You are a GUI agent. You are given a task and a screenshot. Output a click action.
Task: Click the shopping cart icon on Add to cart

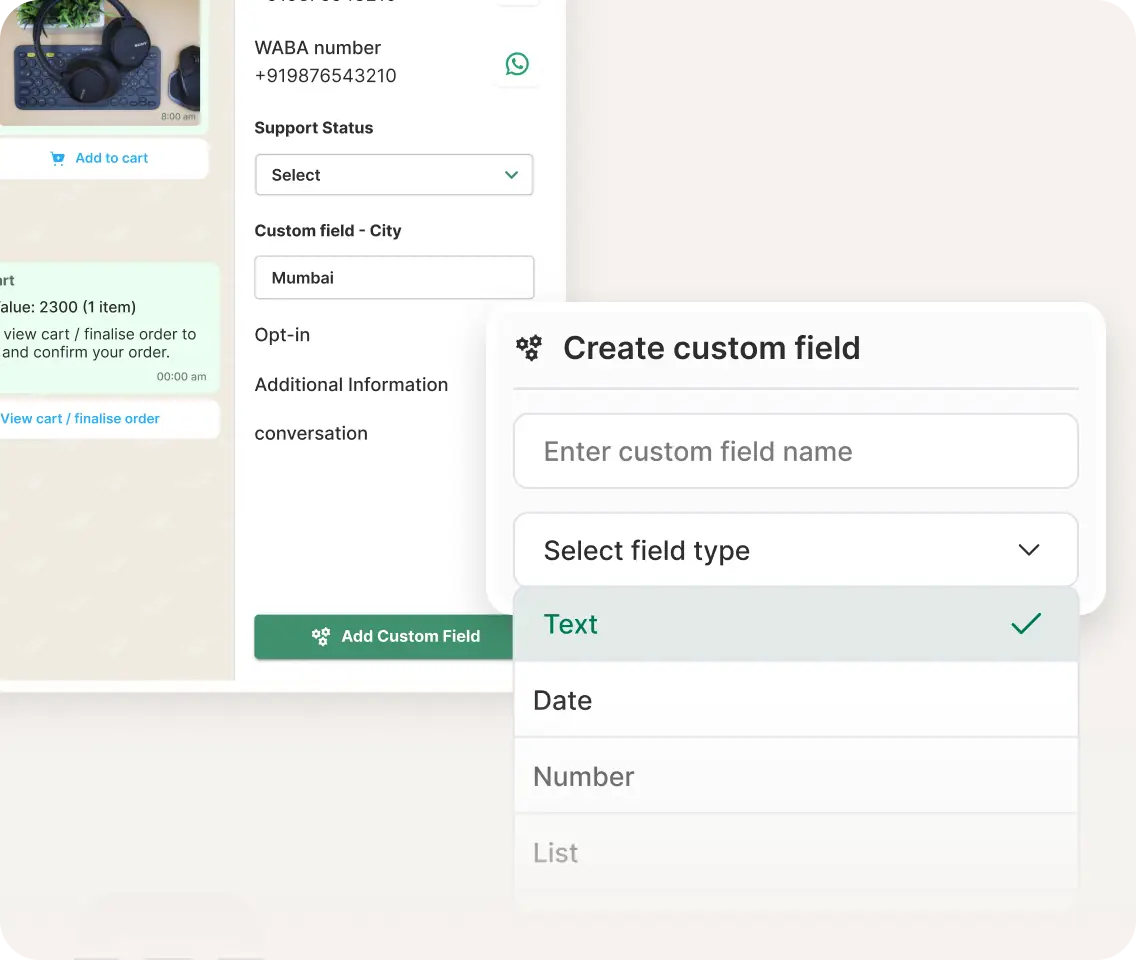[57, 158]
